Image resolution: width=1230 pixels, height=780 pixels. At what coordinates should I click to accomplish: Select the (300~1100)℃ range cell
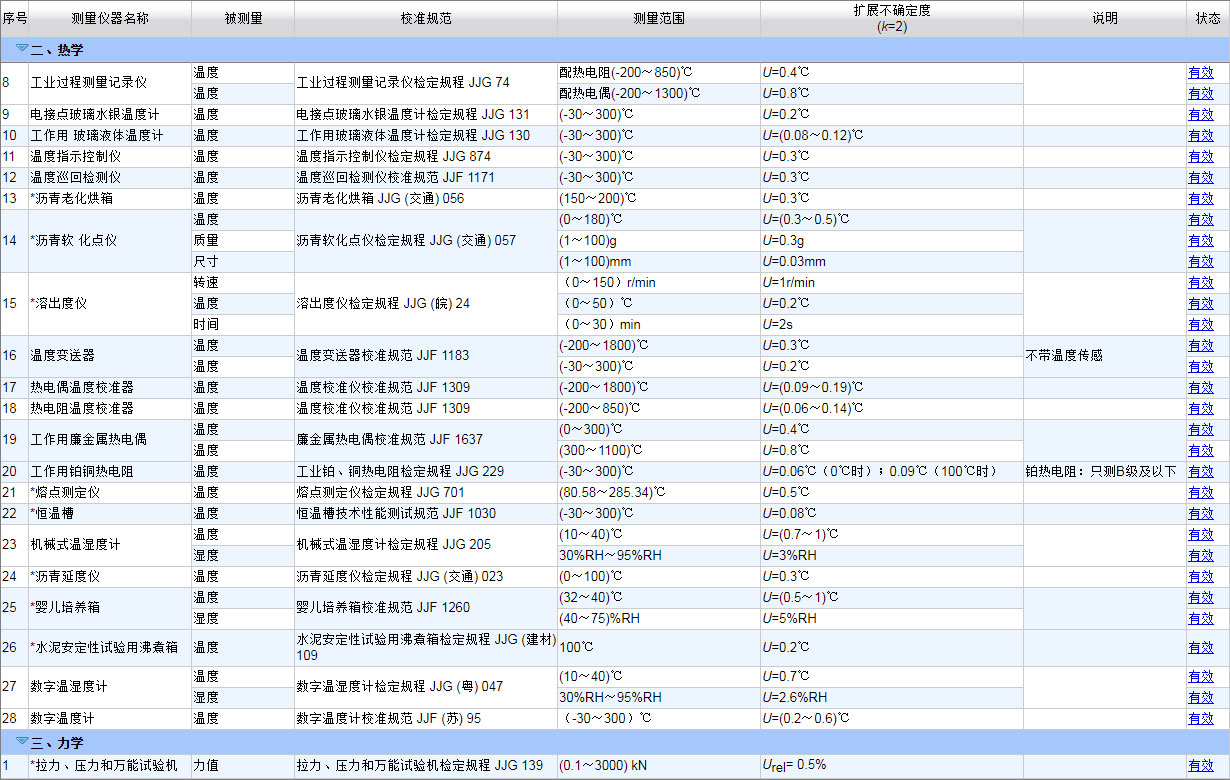tap(659, 450)
